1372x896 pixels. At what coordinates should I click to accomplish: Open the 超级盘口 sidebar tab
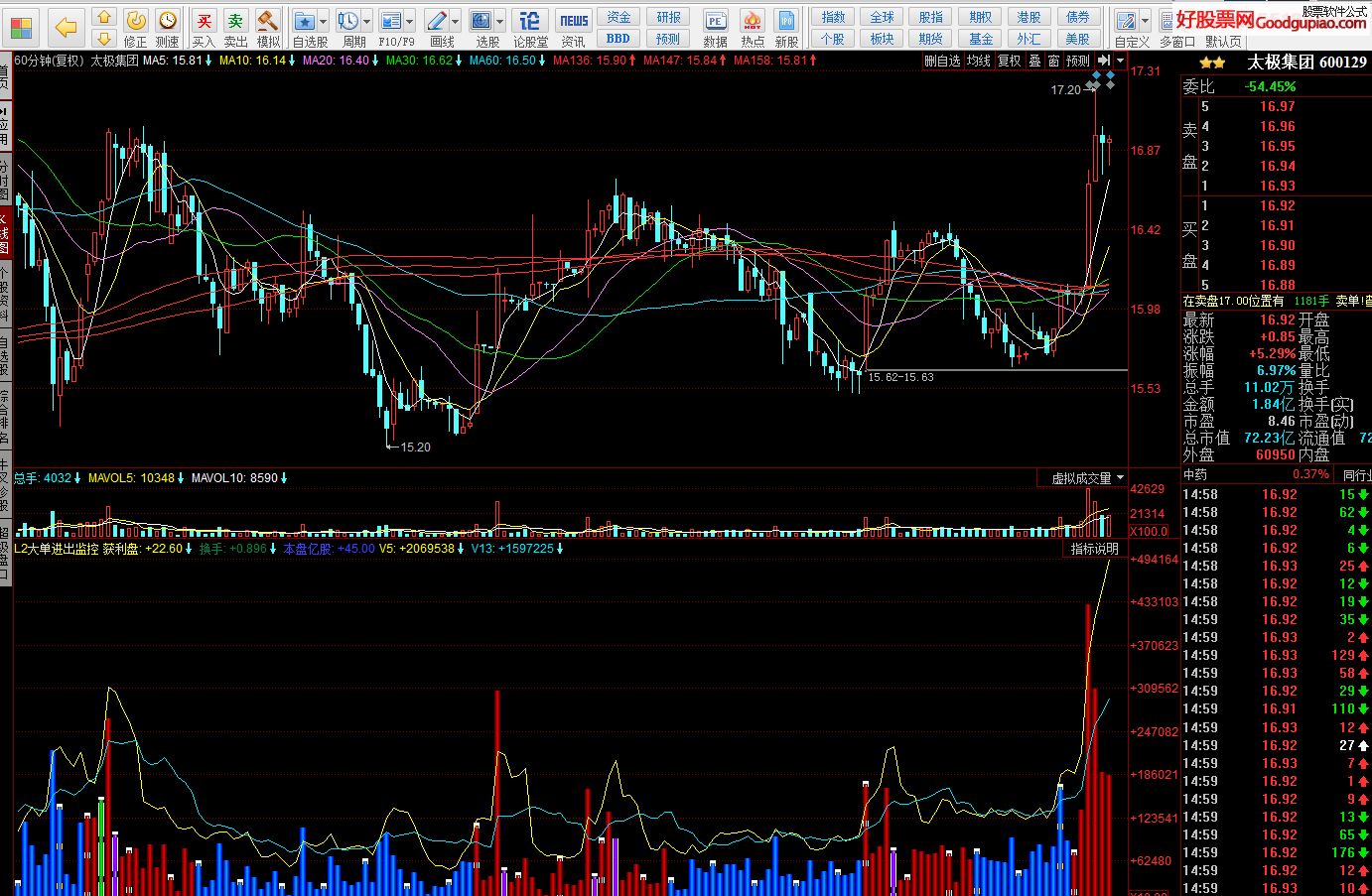tap(5, 553)
